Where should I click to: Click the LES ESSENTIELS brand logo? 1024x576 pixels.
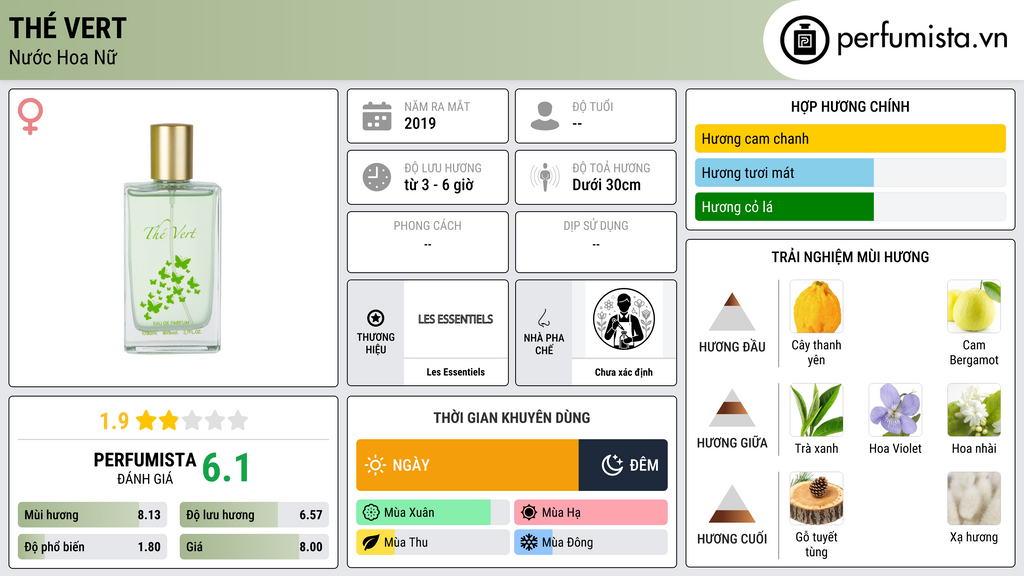pos(456,319)
